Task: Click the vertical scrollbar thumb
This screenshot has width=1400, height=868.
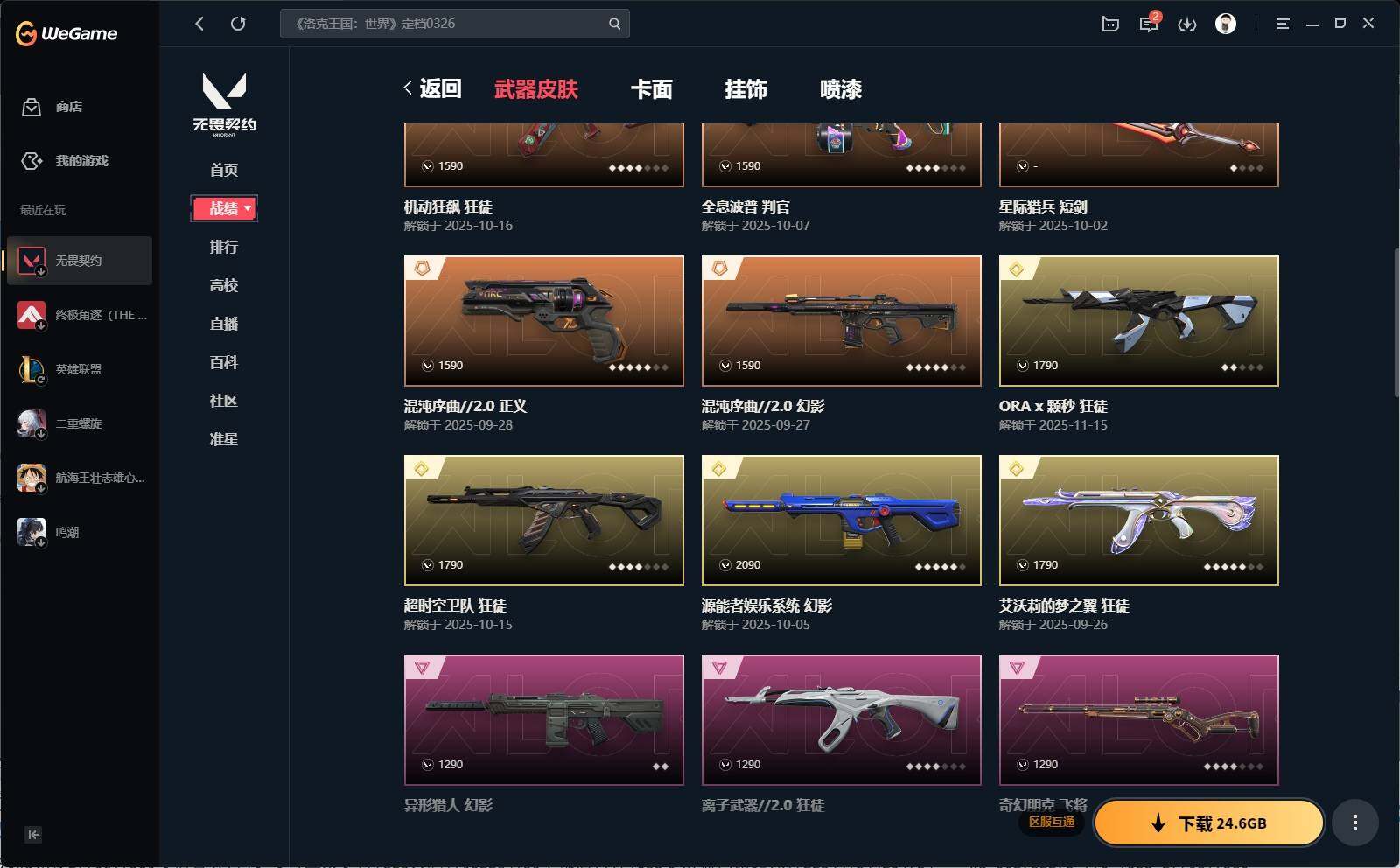Action: coord(1396,324)
